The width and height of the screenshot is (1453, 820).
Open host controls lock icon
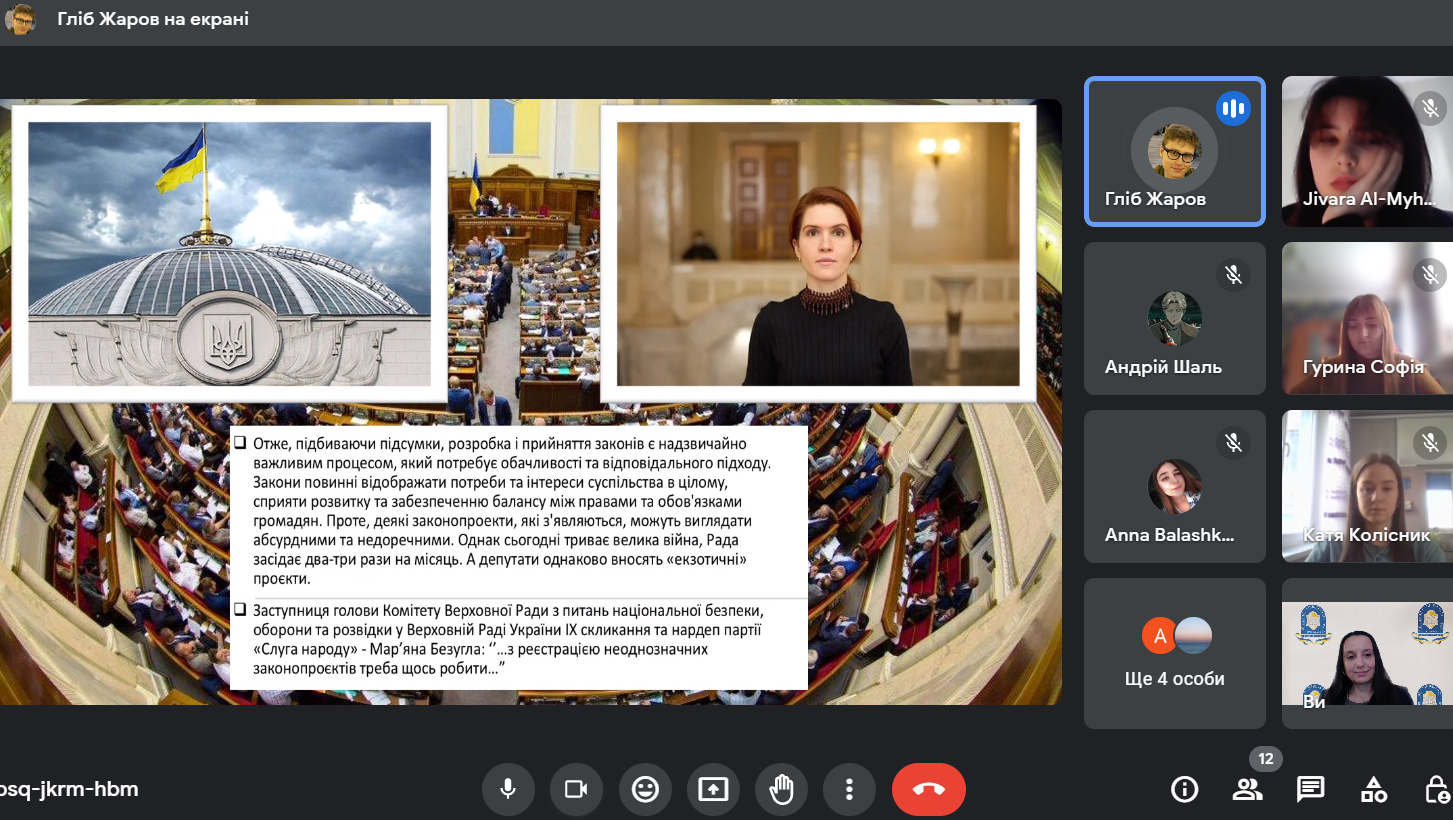(x=1437, y=789)
